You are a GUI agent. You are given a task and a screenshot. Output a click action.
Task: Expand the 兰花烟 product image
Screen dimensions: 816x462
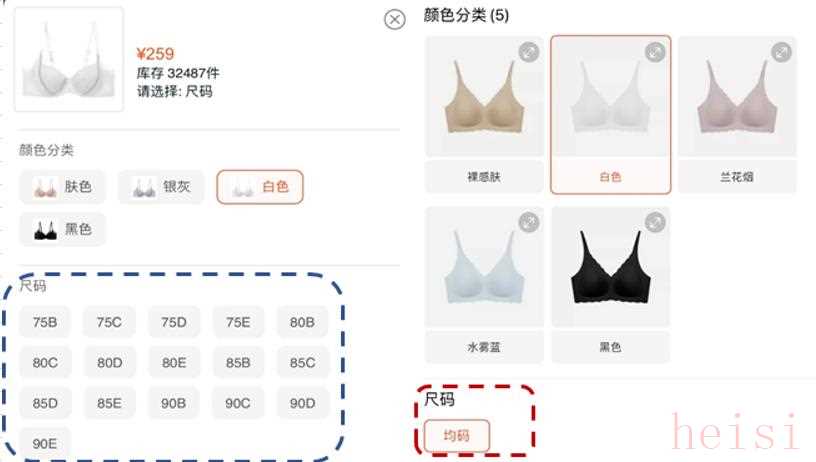pyautogui.click(x=781, y=52)
